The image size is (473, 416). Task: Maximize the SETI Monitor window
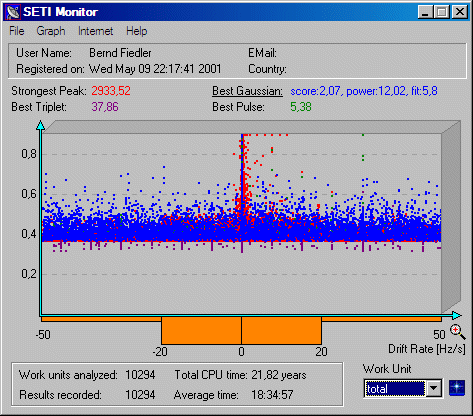tap(442, 12)
